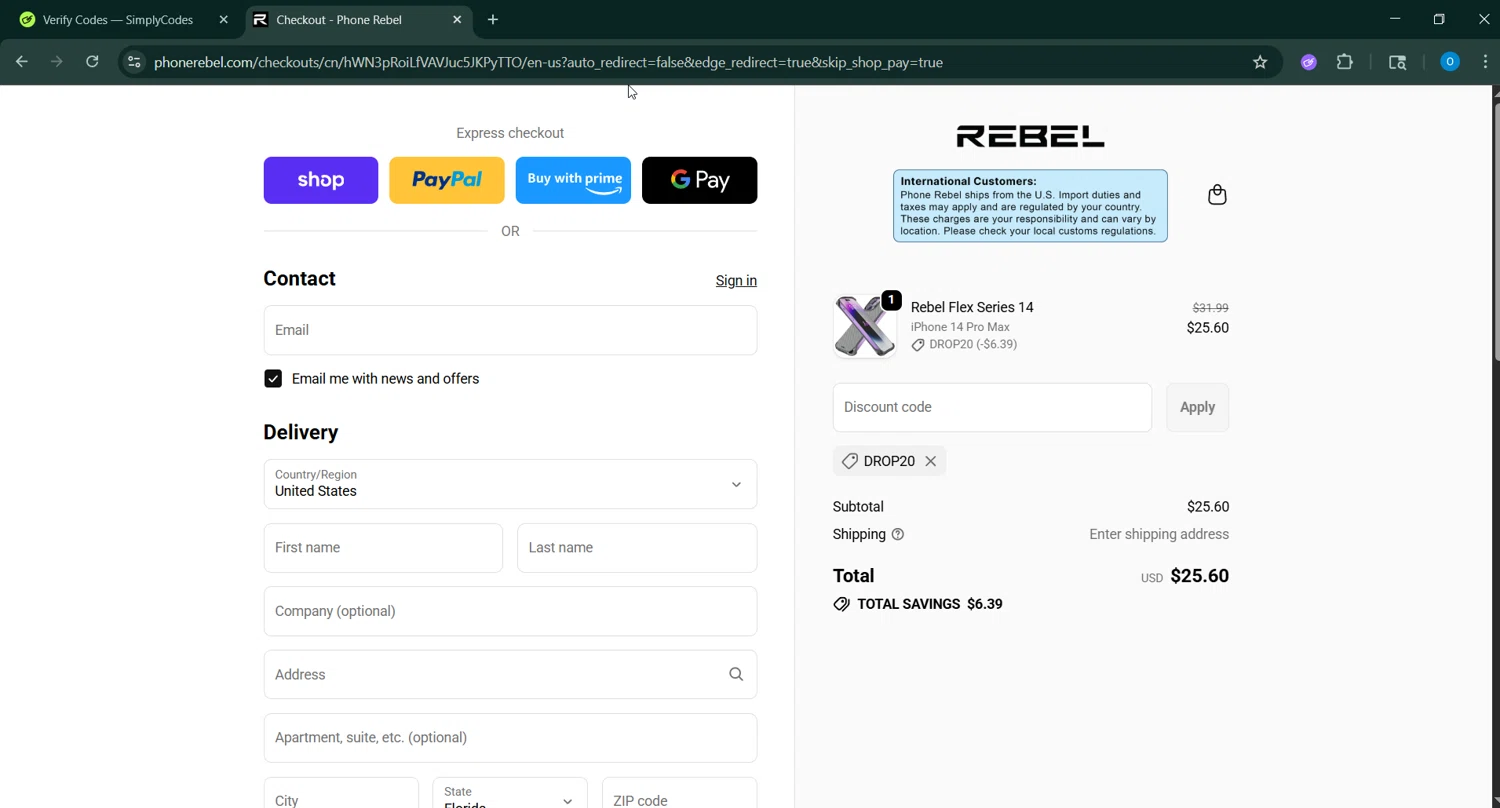Click the Express checkout heading

[510, 133]
